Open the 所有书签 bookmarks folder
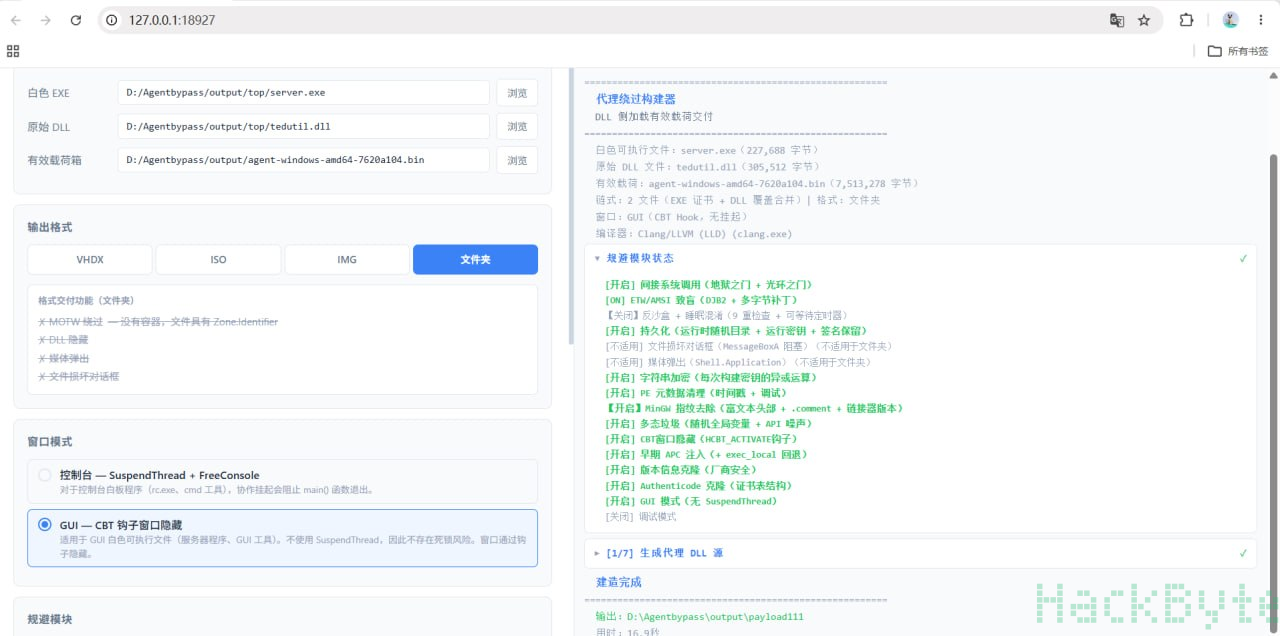 coord(1238,51)
